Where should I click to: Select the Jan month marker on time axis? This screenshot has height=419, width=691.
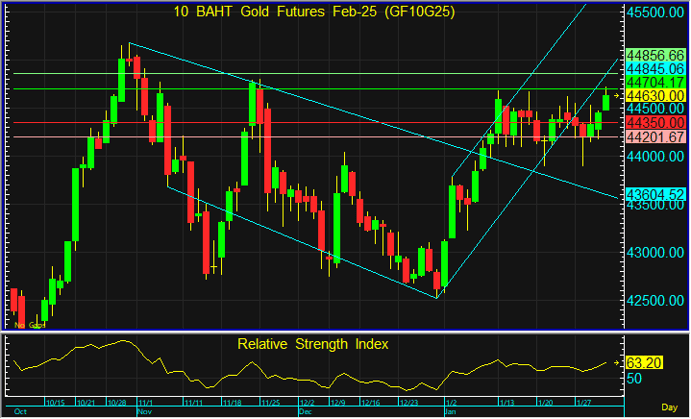(450, 411)
